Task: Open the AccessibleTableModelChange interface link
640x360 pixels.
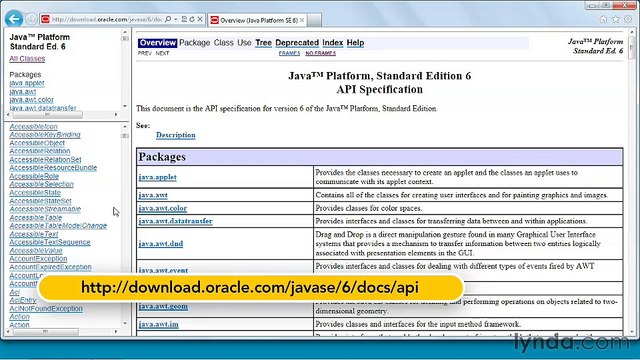Action: [58, 226]
